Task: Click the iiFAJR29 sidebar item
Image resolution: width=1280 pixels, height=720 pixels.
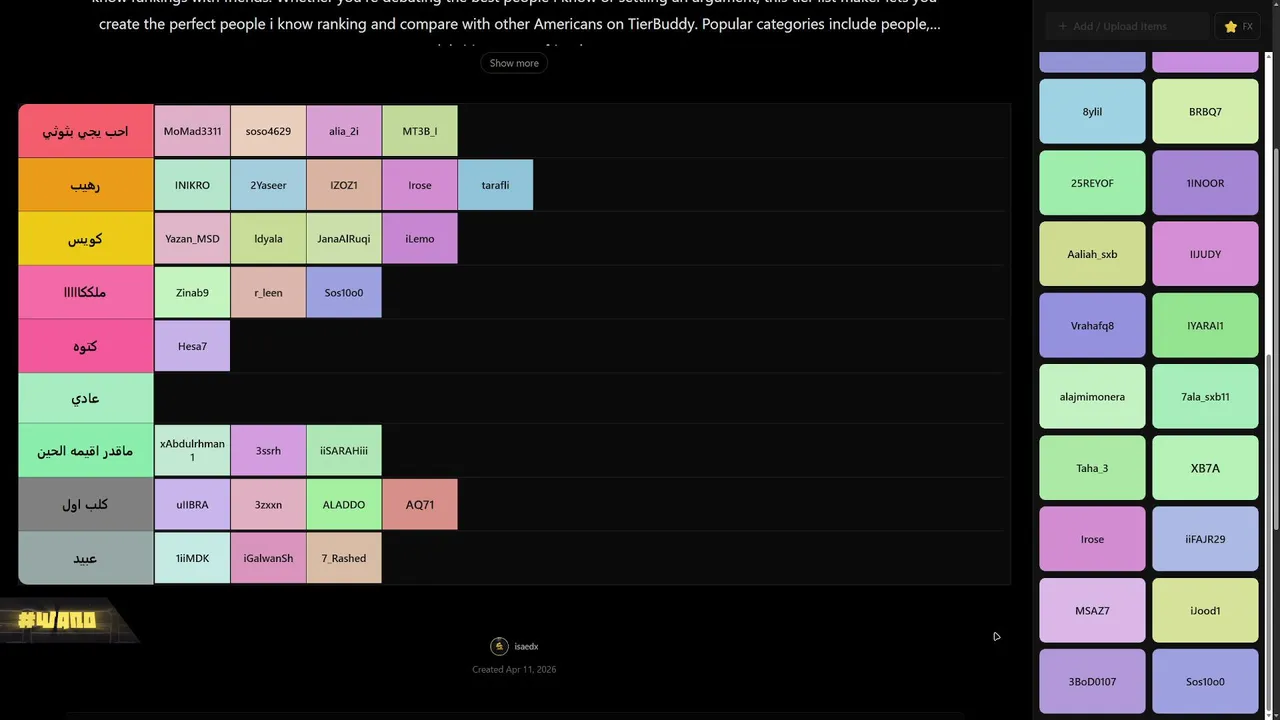Action: 1205,539
